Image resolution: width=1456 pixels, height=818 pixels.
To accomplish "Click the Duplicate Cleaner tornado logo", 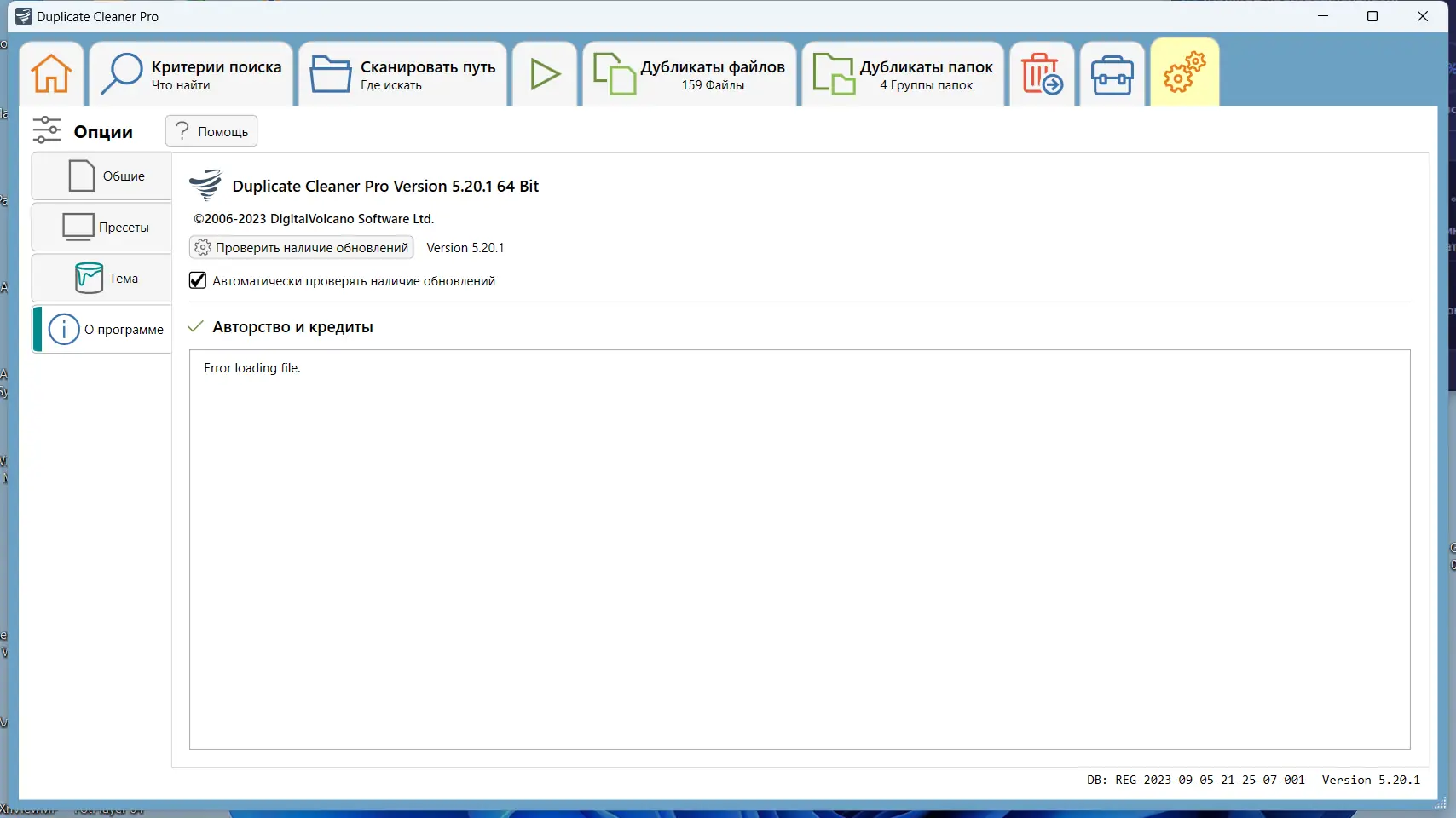I will 205,185.
